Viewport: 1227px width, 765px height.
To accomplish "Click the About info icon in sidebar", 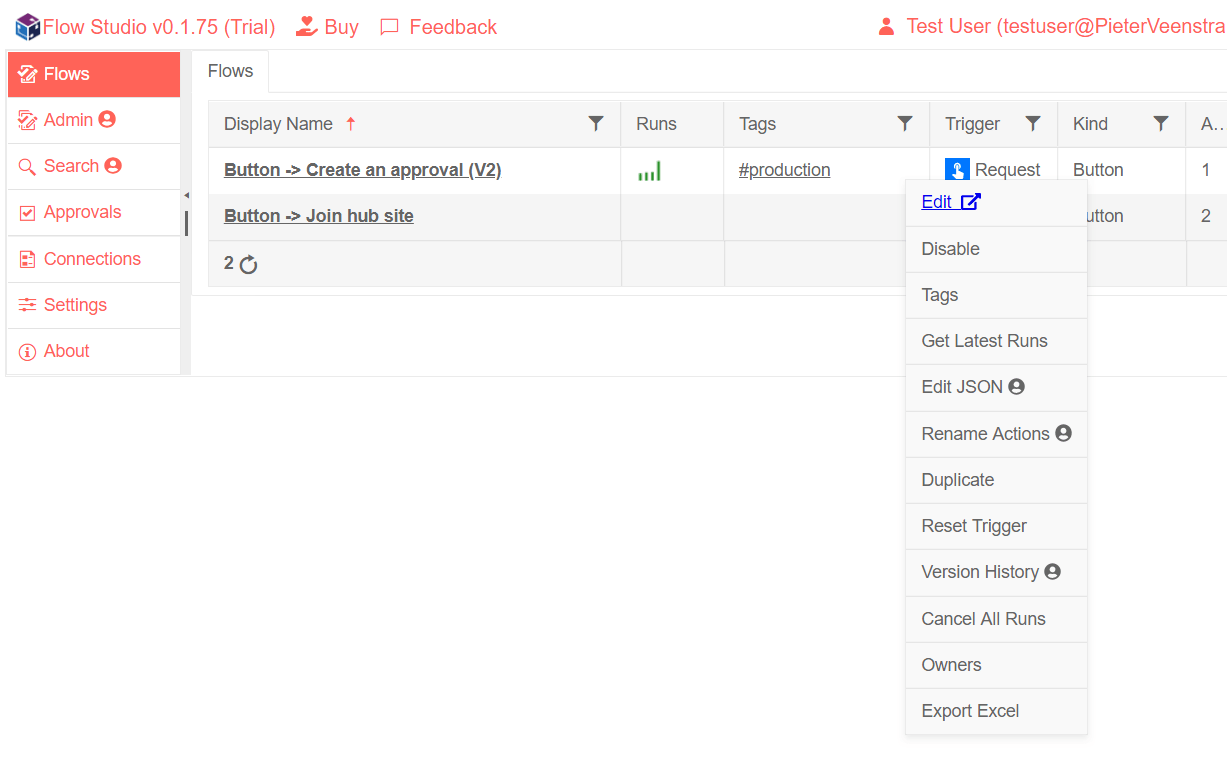I will point(27,352).
